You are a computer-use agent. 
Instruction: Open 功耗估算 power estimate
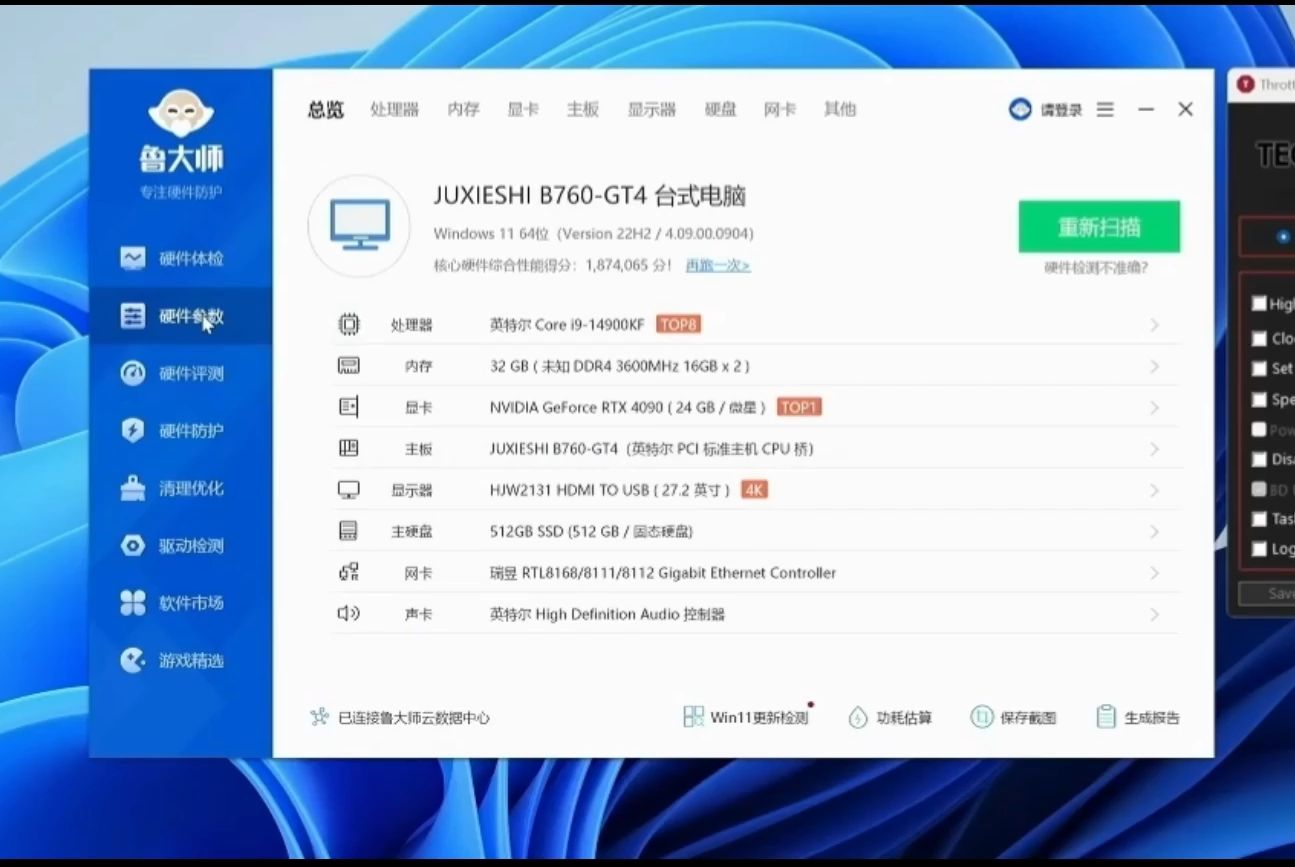tap(890, 718)
